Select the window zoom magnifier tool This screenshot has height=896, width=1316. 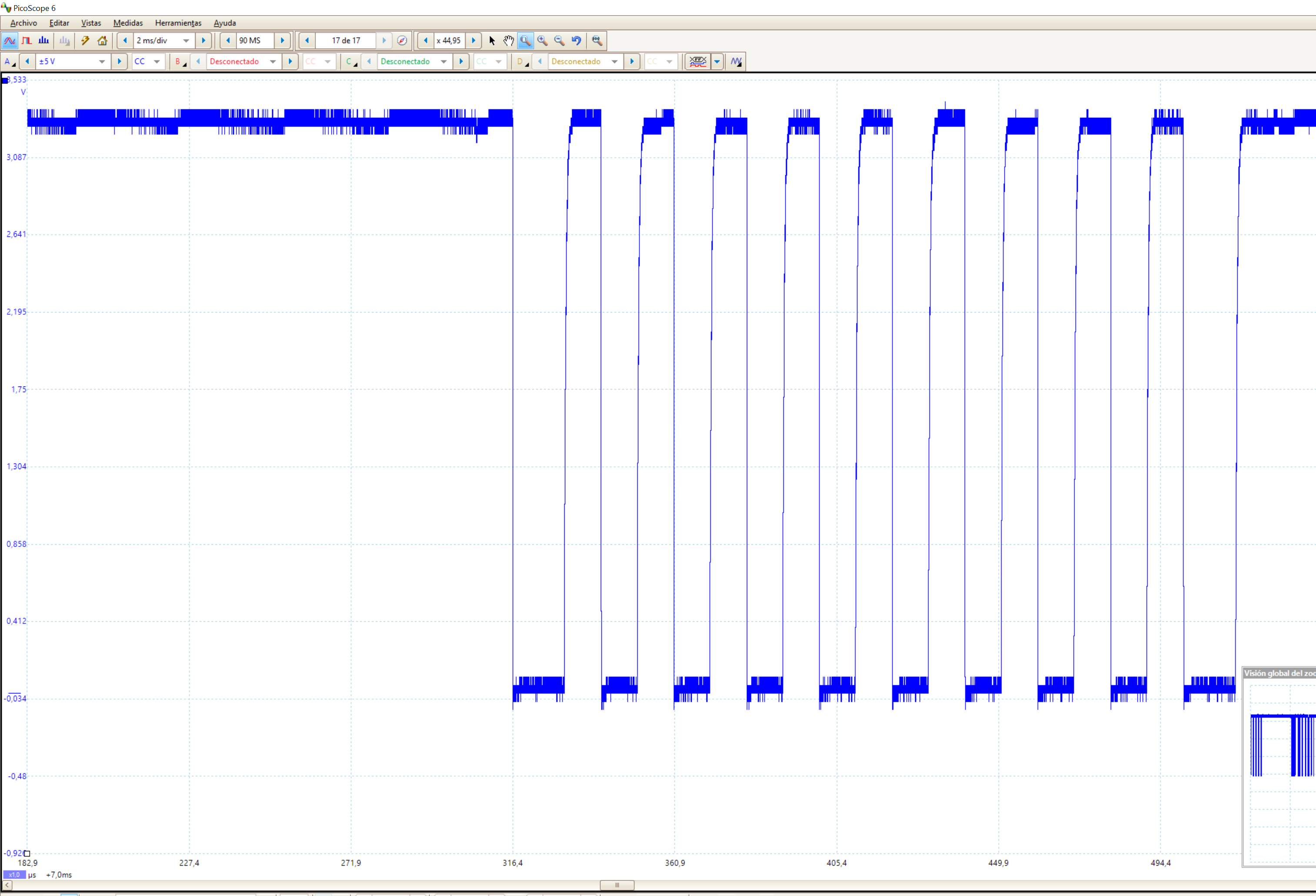click(x=526, y=41)
